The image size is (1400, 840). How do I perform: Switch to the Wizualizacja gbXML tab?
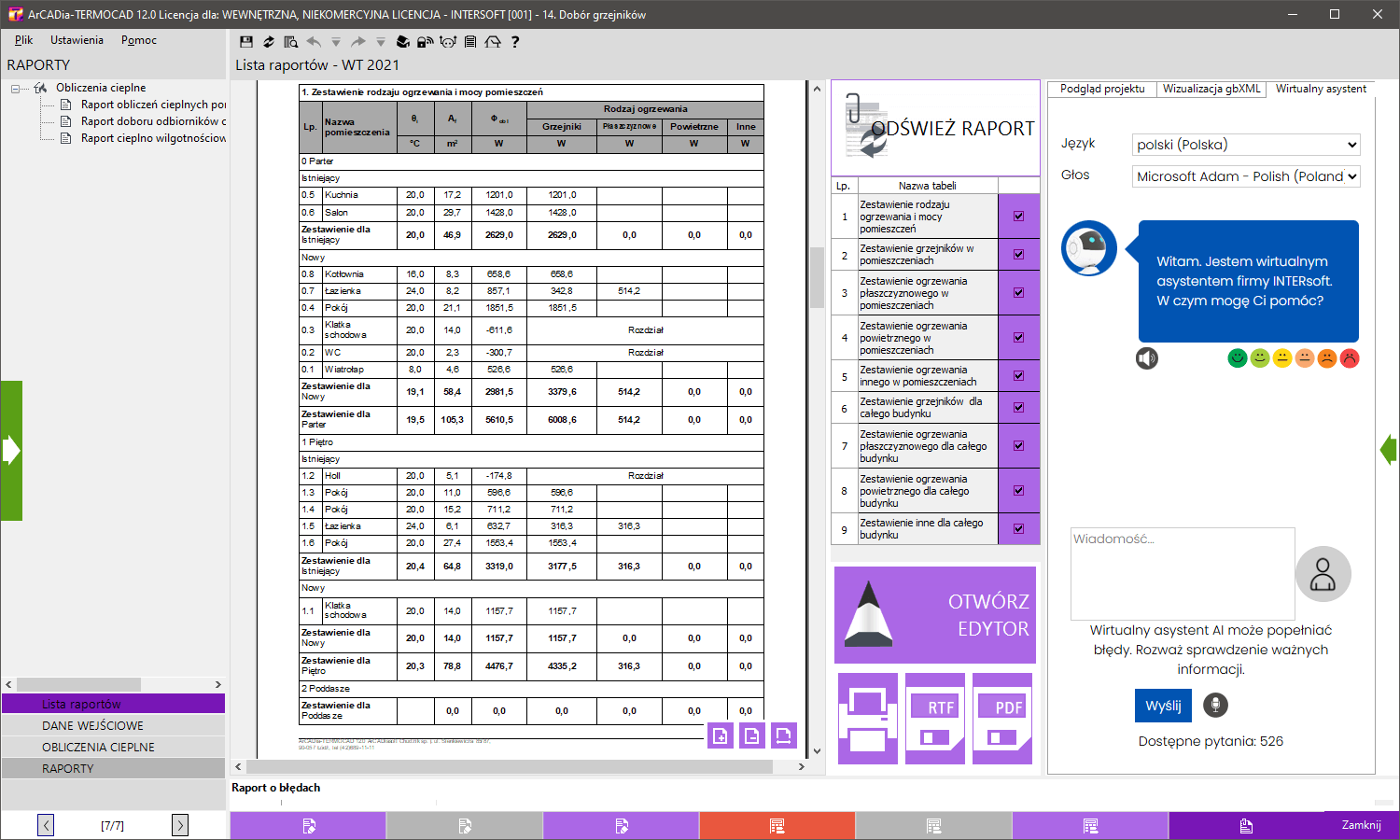click(x=1211, y=89)
